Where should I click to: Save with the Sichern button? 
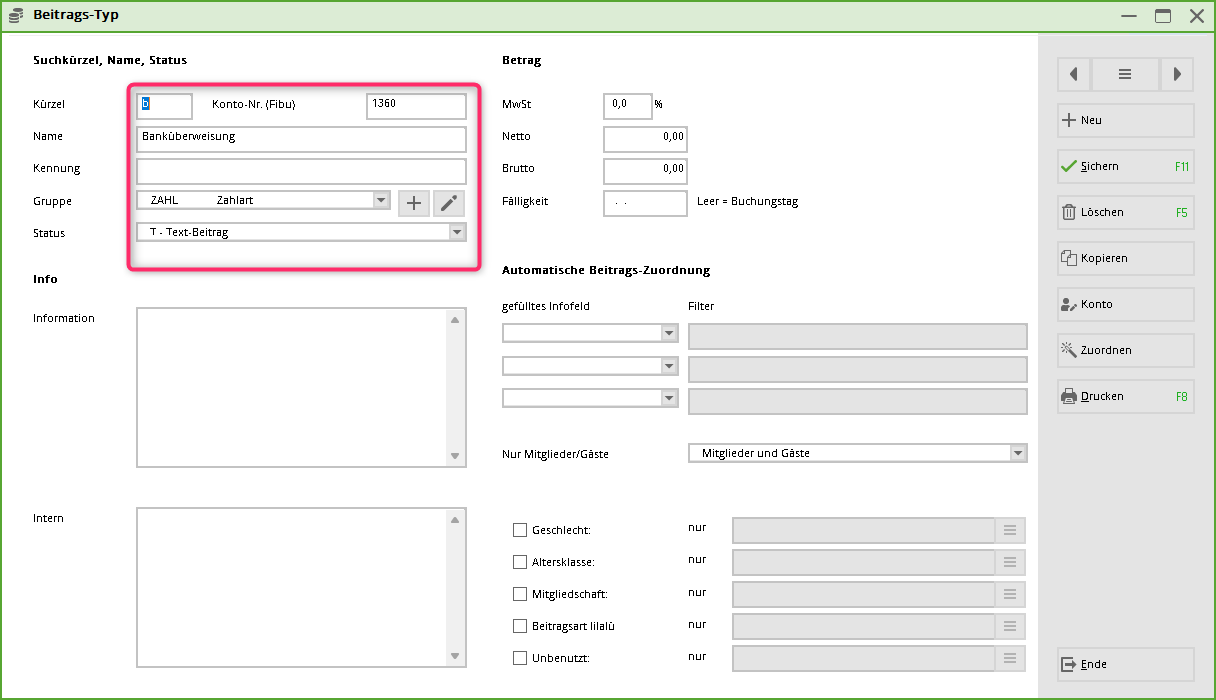1125,166
